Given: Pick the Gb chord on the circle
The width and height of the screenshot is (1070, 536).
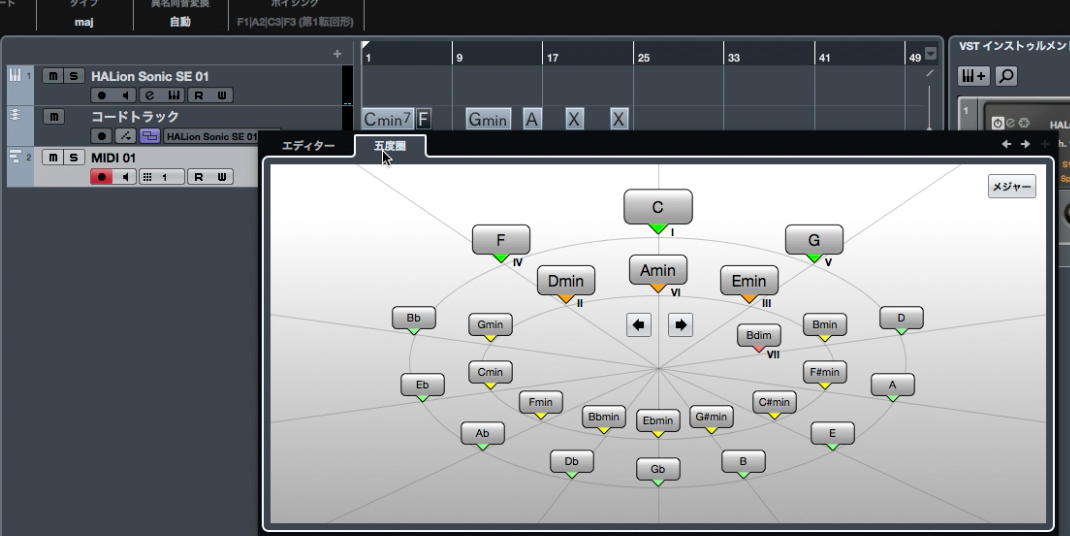Looking at the screenshot, I should click(x=658, y=469).
